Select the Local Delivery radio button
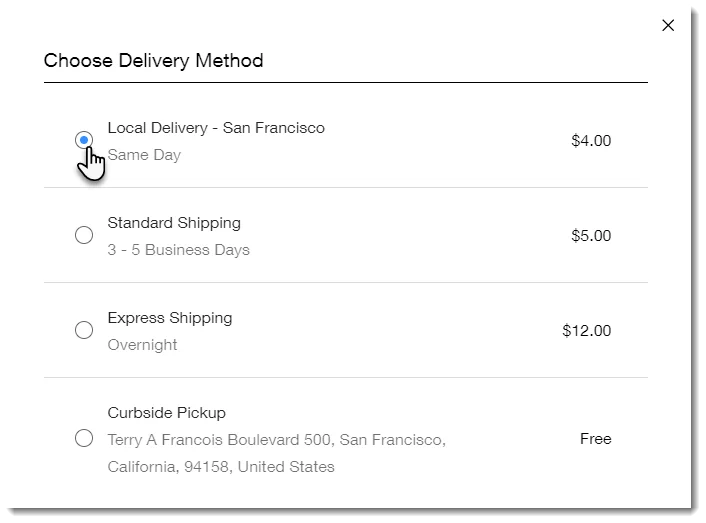This screenshot has height=523, width=706. coord(84,140)
